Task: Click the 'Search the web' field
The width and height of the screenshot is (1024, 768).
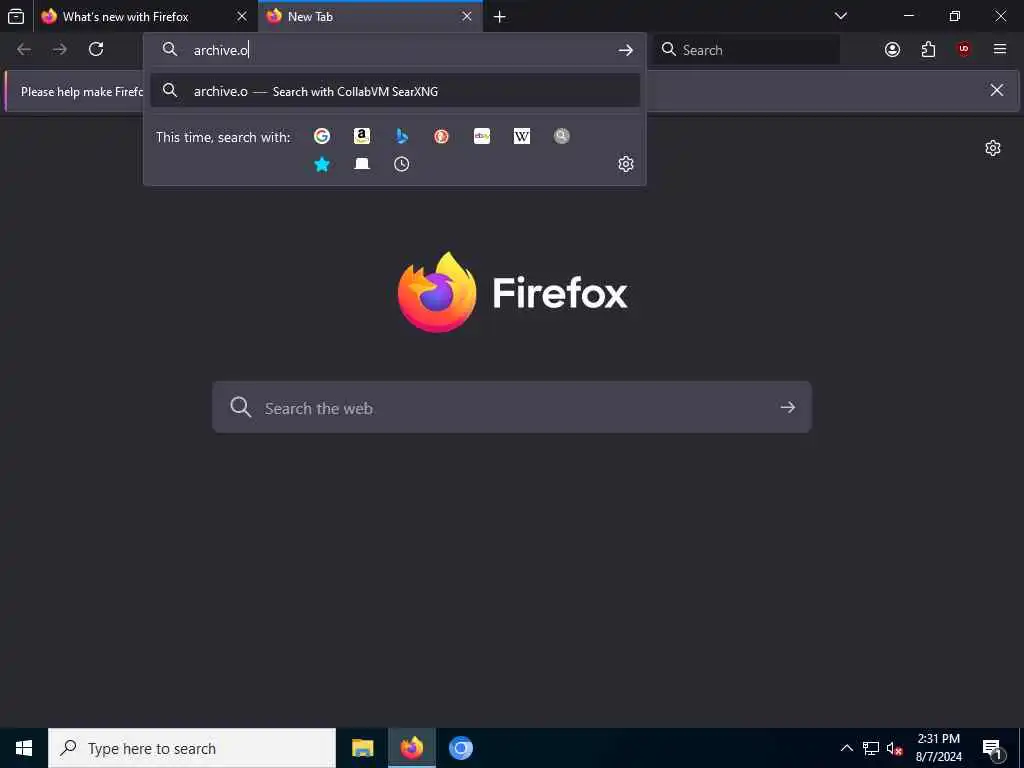Action: (512, 408)
